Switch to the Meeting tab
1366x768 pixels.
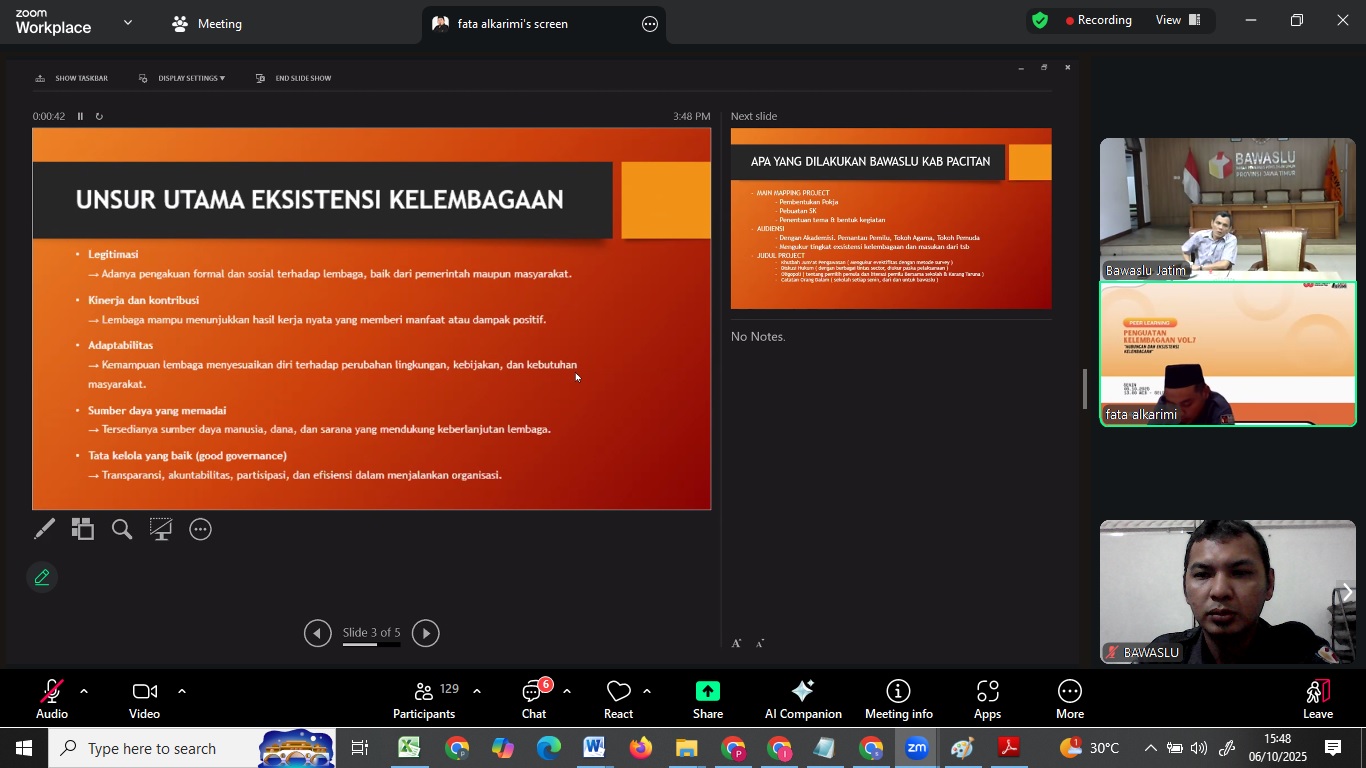[207, 24]
